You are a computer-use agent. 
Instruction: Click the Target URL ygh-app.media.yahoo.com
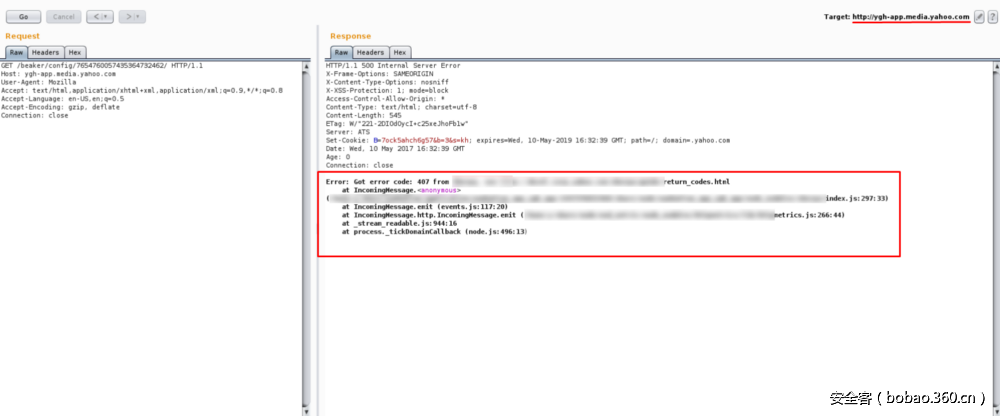tap(911, 17)
